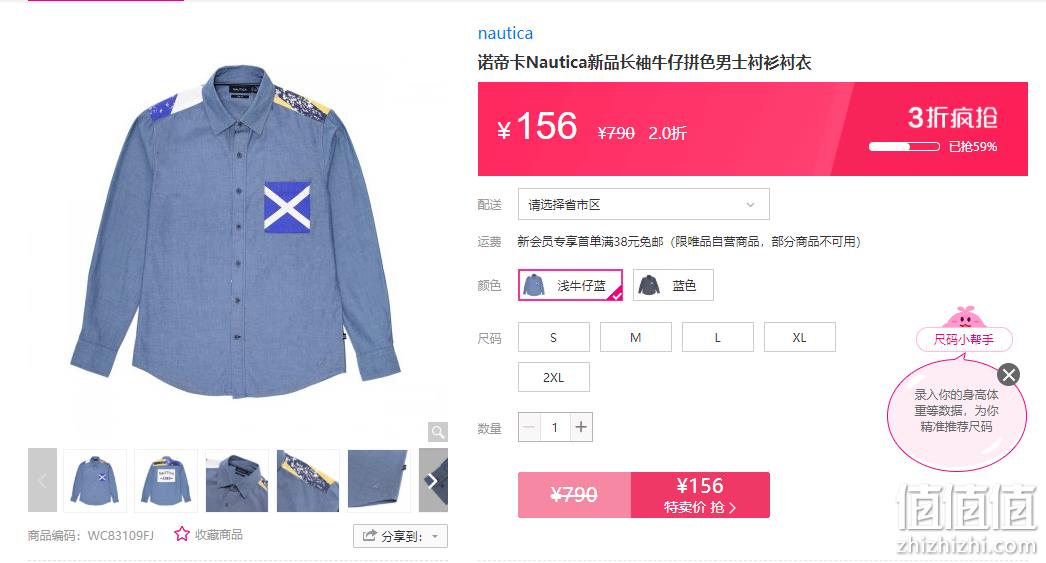1046x563 pixels.
Task: Decrease quantity with minus button
Action: 530,427
